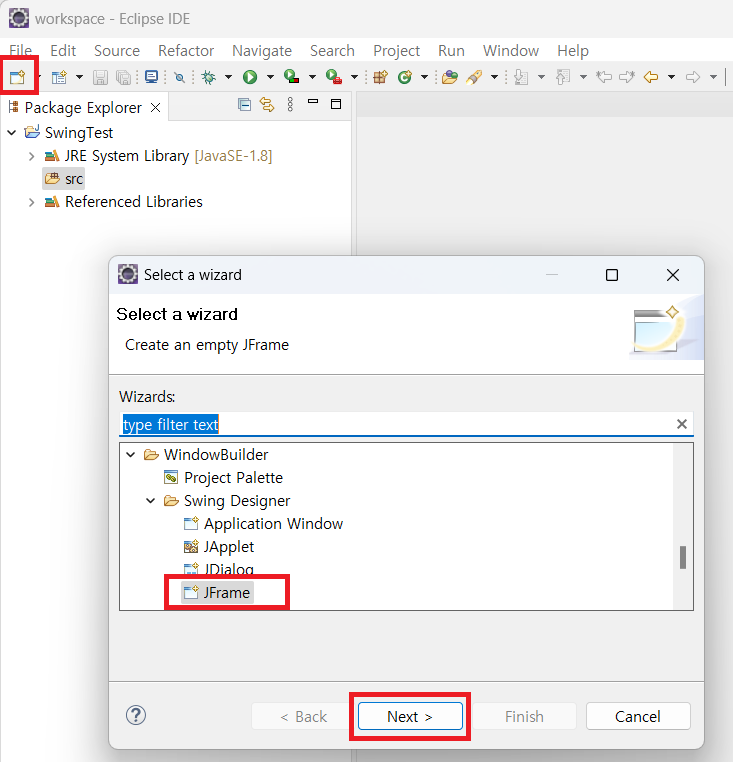The height and width of the screenshot is (762, 733).
Task: Expand the Referenced Libraries node
Action: click(x=32, y=202)
